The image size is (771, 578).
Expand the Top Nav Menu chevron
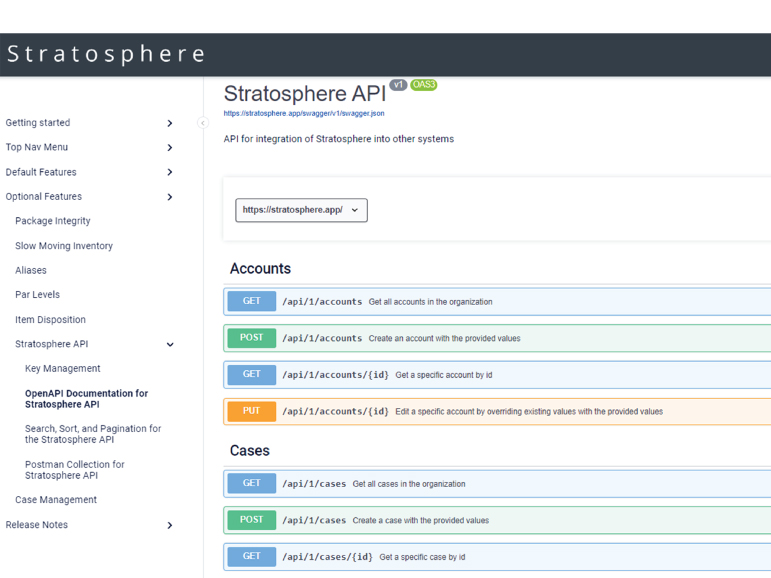click(x=169, y=148)
